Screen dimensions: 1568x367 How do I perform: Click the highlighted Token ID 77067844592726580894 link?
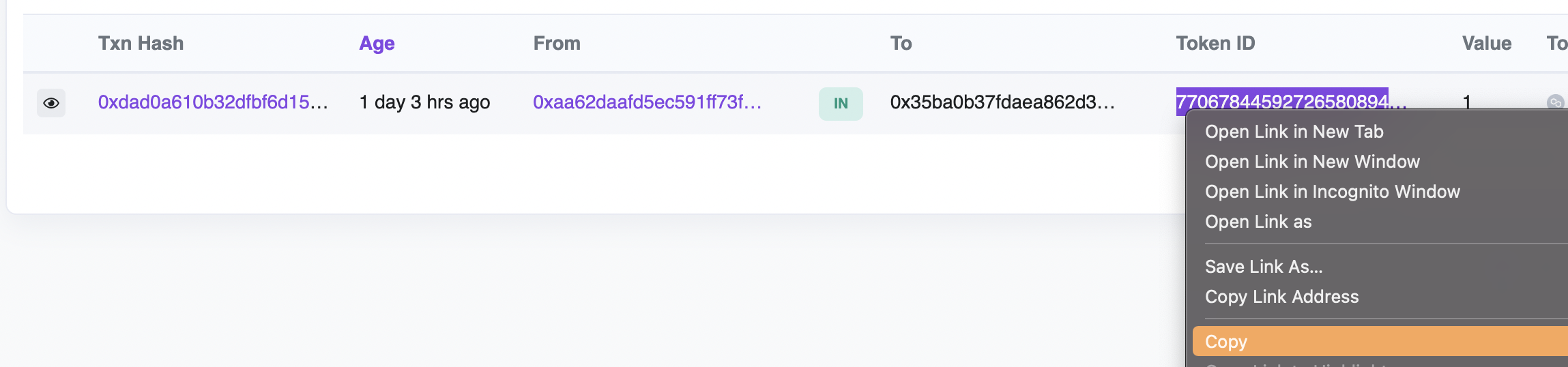click(x=1282, y=102)
